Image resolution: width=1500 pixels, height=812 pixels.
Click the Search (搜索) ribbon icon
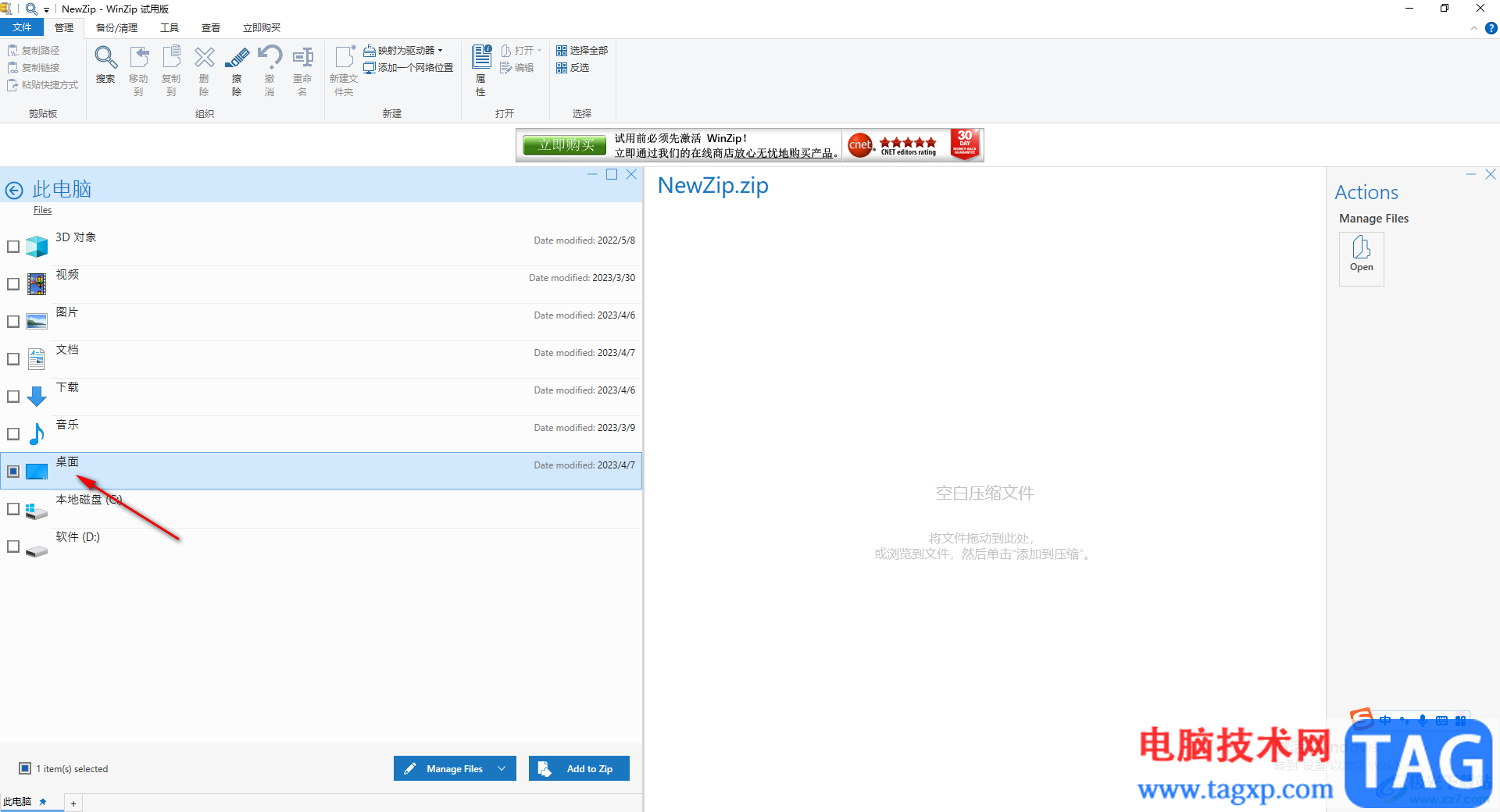tap(105, 57)
